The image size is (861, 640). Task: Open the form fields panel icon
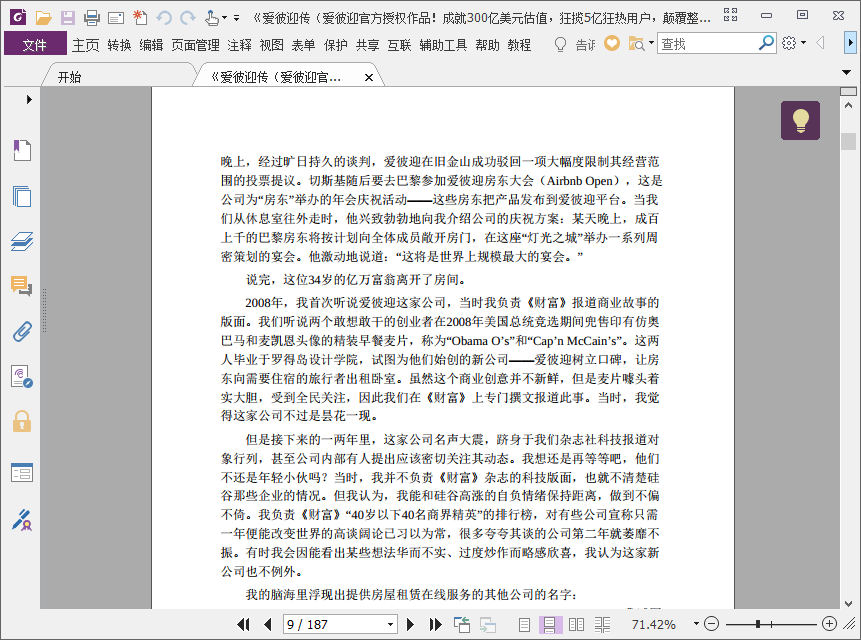[22, 473]
